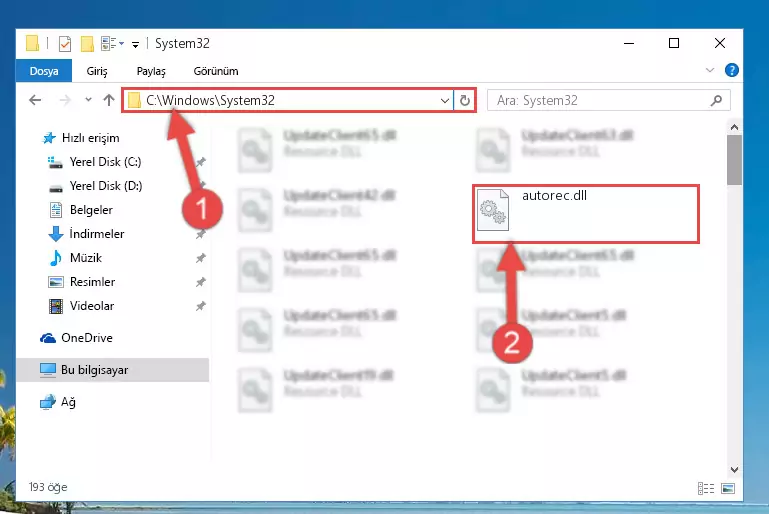This screenshot has width=769, height=514.
Task: Switch to the Giriş ribbon tab
Action: point(97,71)
